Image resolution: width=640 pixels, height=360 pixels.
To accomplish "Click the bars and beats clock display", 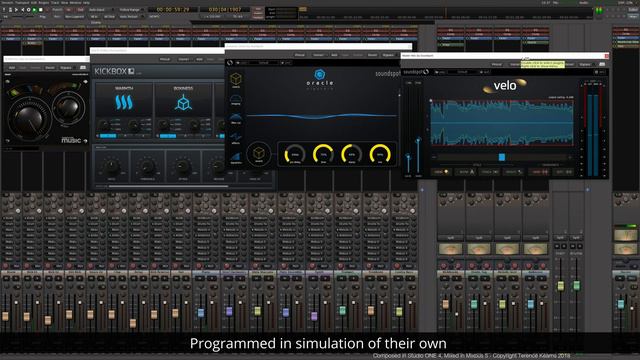I will click(x=225, y=9).
